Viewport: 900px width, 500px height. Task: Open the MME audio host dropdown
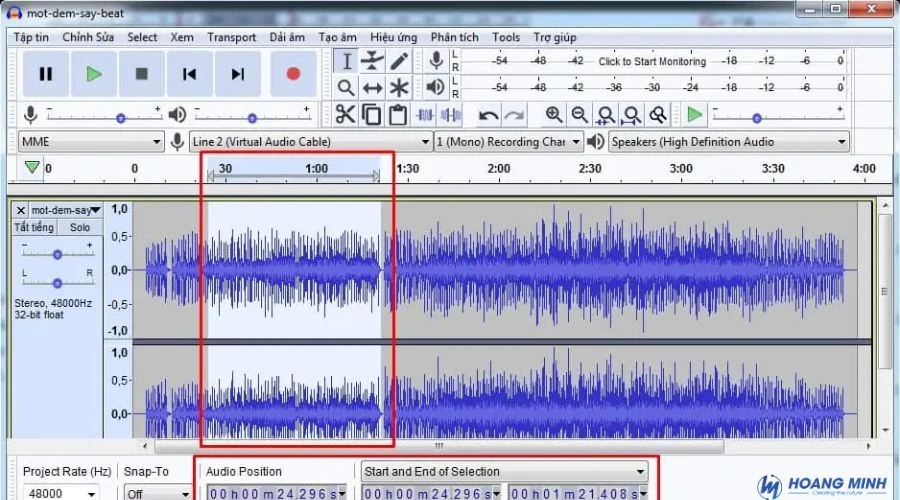pos(92,141)
